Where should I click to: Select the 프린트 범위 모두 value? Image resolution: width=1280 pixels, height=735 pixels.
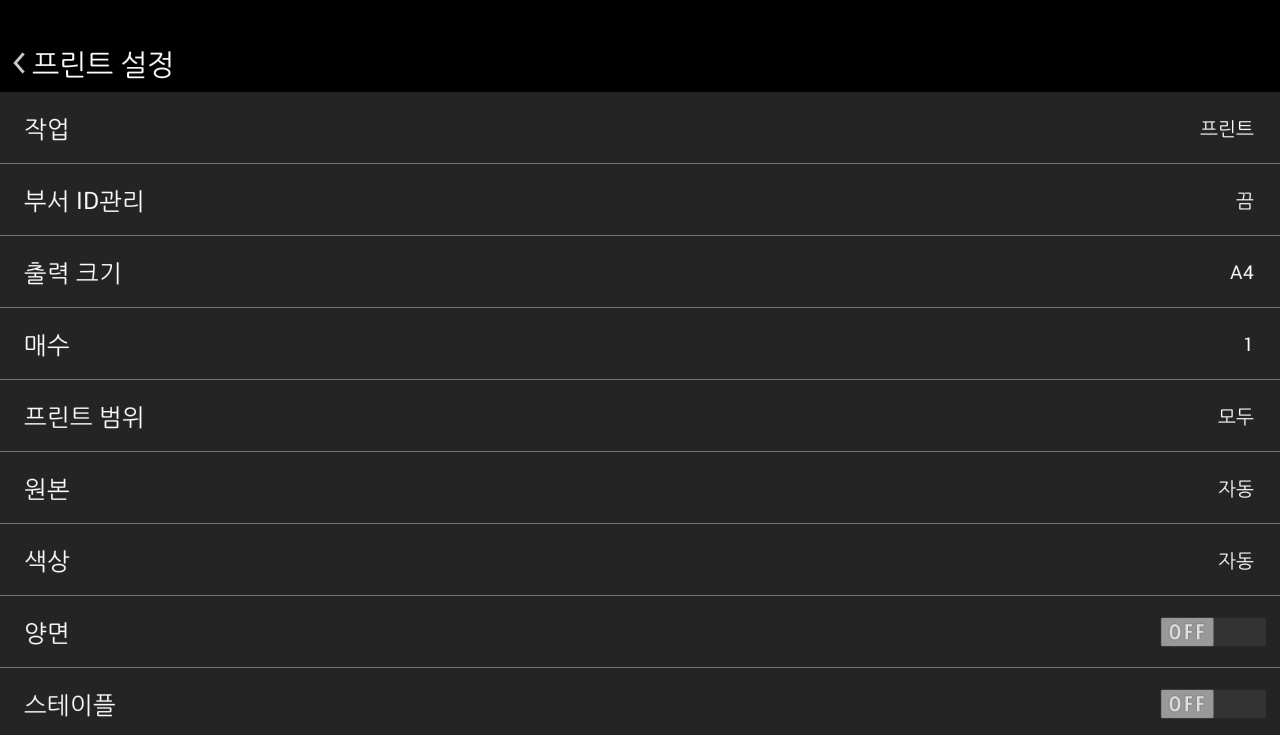(1235, 416)
